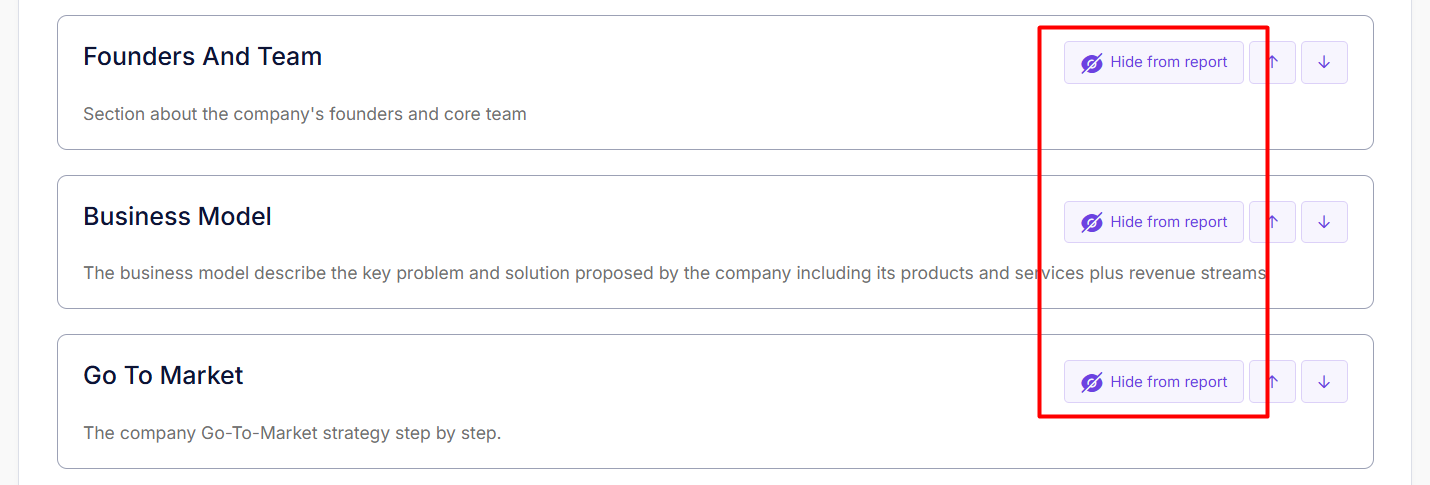The height and width of the screenshot is (485, 1430).
Task: Hide Go To Market from report
Action: (1167, 382)
